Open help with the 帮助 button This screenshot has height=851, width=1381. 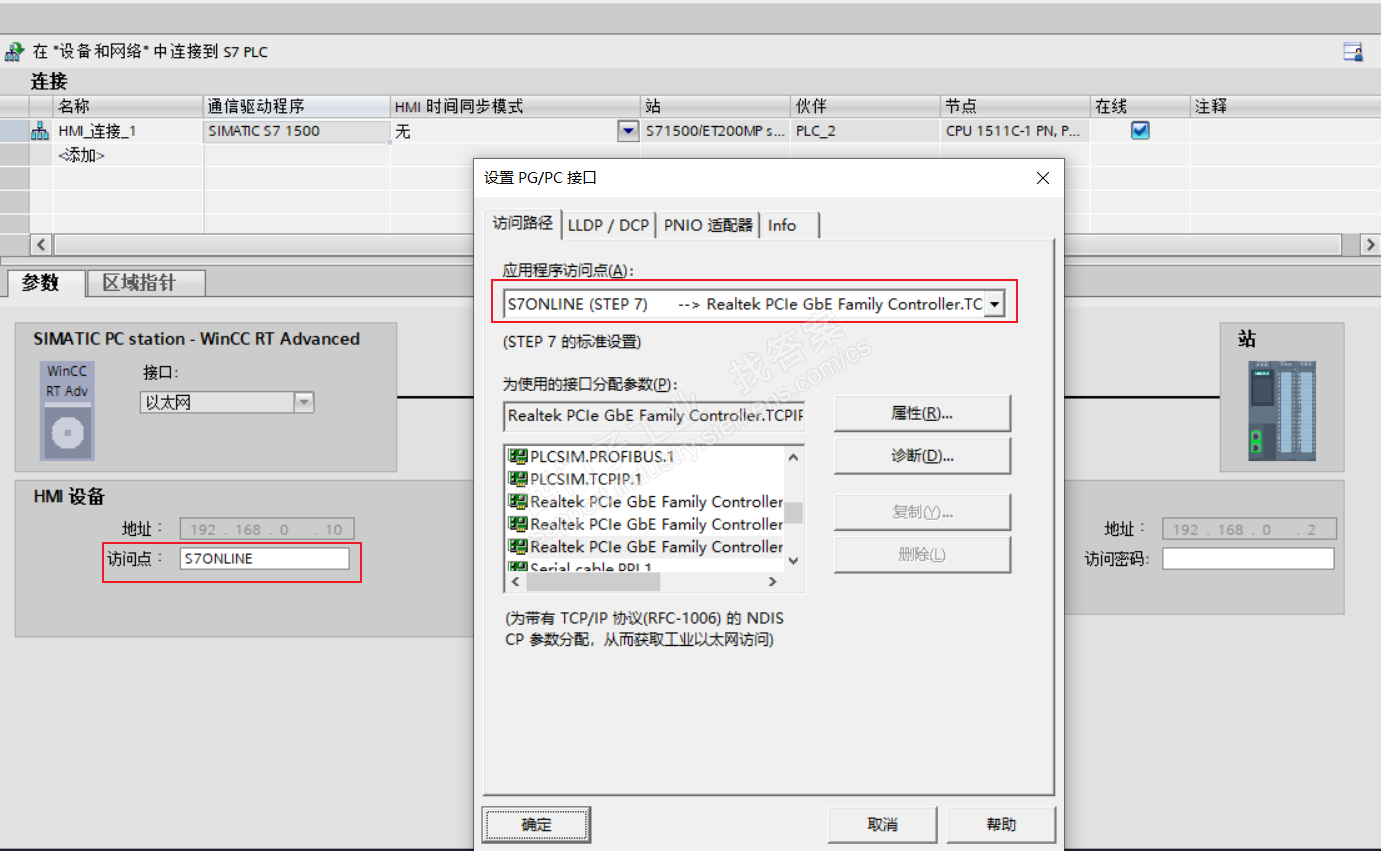tap(1001, 825)
